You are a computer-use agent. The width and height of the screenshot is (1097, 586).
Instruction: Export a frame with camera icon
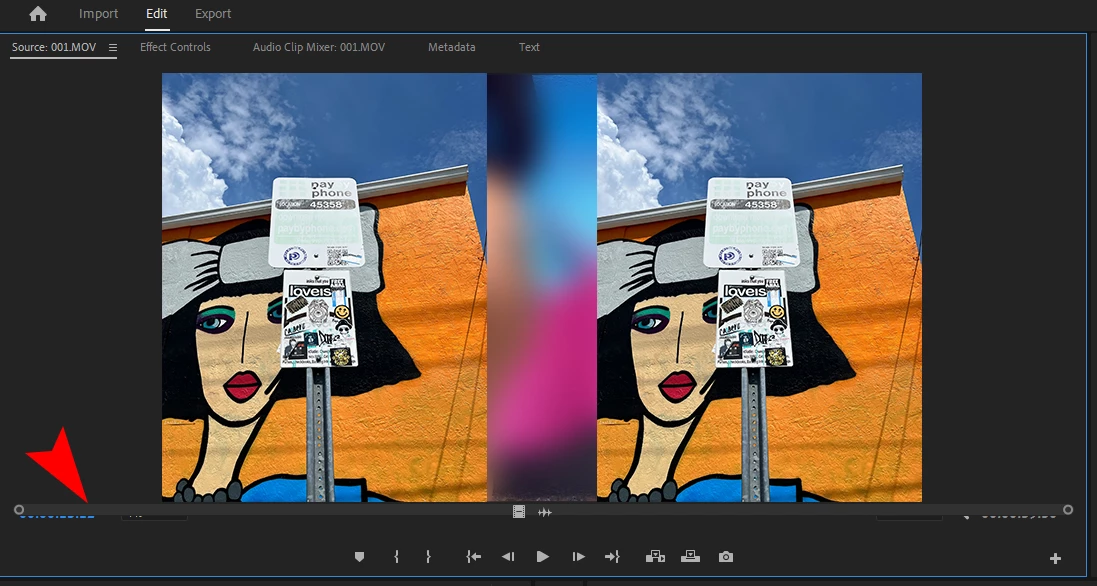(726, 557)
